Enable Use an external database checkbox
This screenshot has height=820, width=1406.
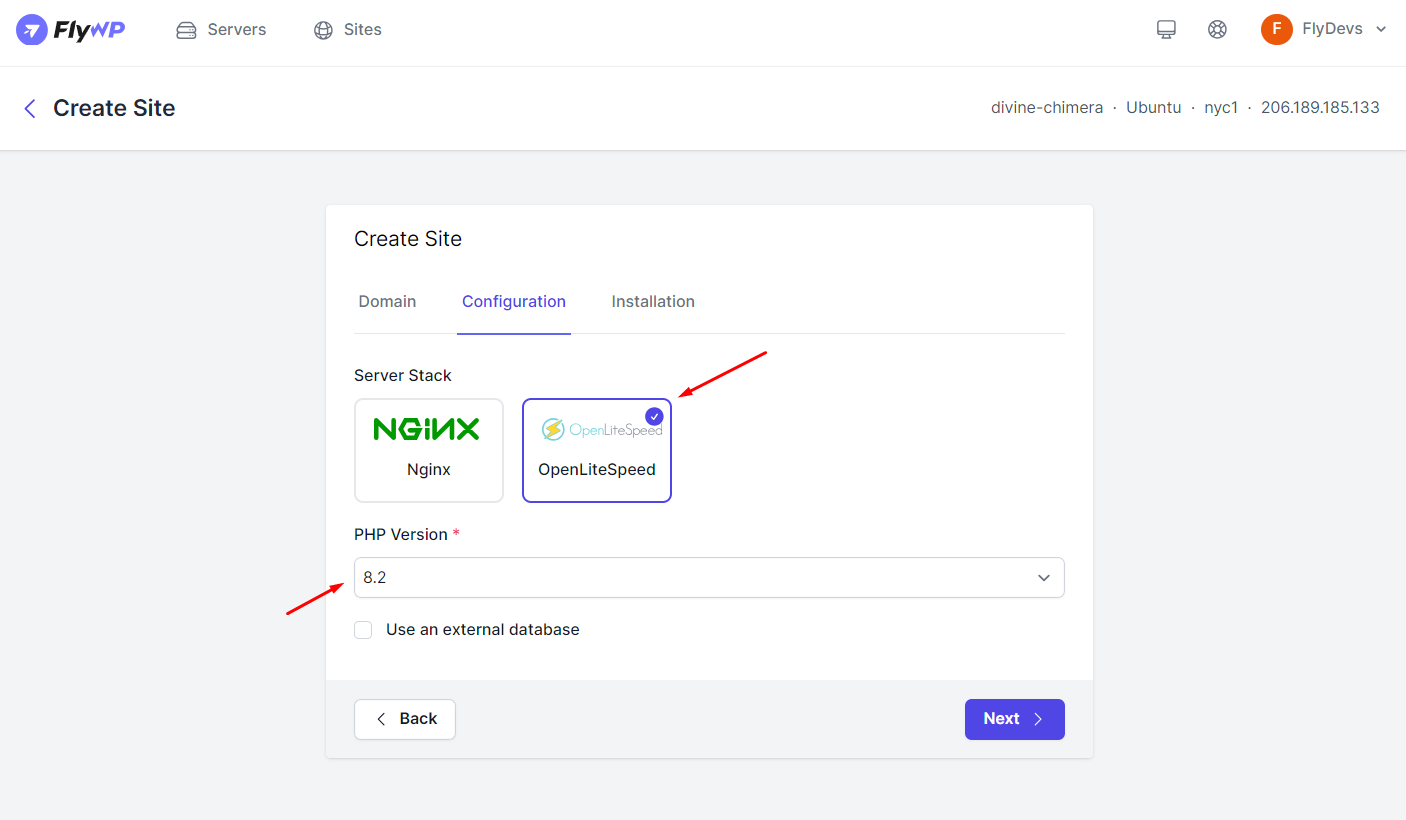(x=363, y=630)
